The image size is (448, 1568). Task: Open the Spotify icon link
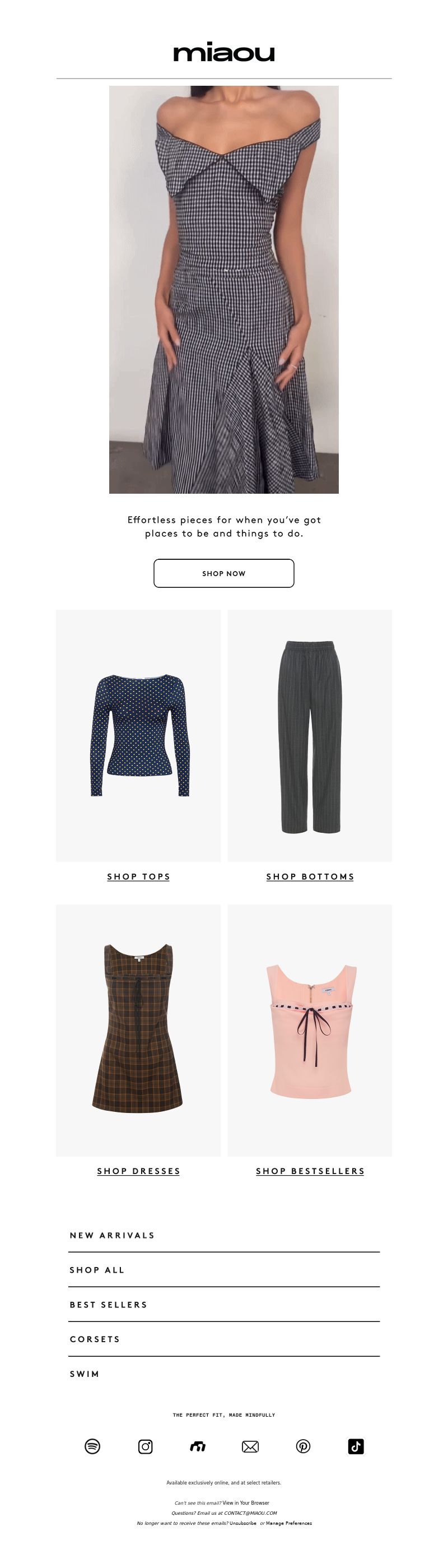point(92,1446)
